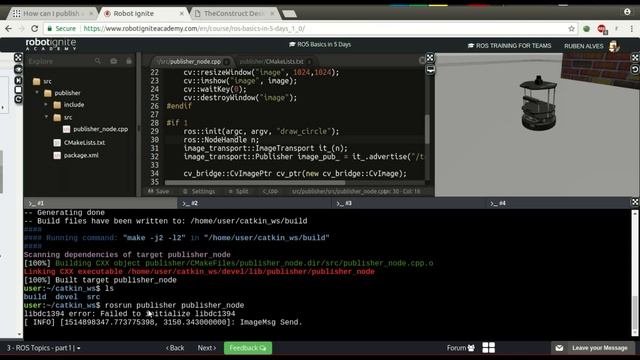Open Ruben Alves user avatar
The width and height of the screenshot is (640, 360).
pos(614,46)
